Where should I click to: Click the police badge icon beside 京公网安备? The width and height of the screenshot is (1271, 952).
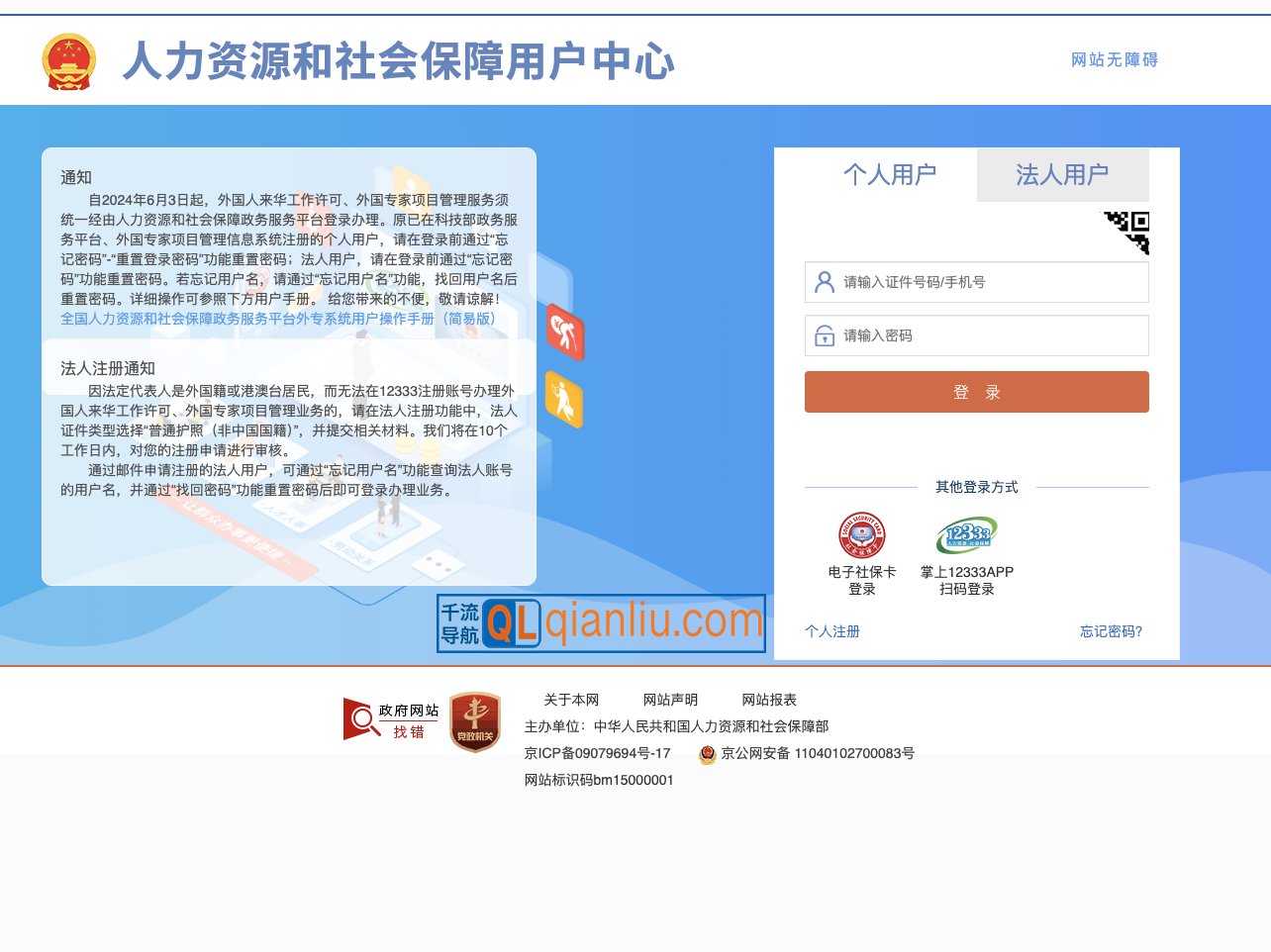click(707, 753)
